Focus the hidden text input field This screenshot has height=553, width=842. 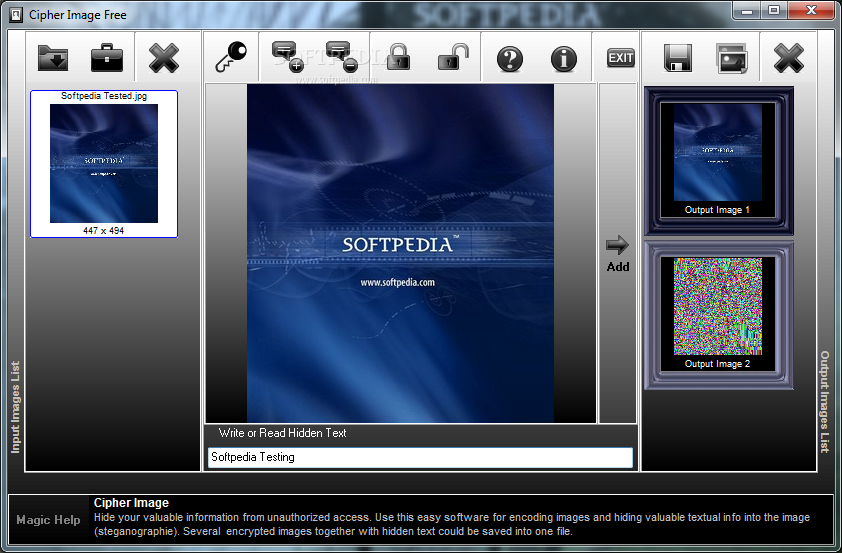pyautogui.click(x=420, y=457)
